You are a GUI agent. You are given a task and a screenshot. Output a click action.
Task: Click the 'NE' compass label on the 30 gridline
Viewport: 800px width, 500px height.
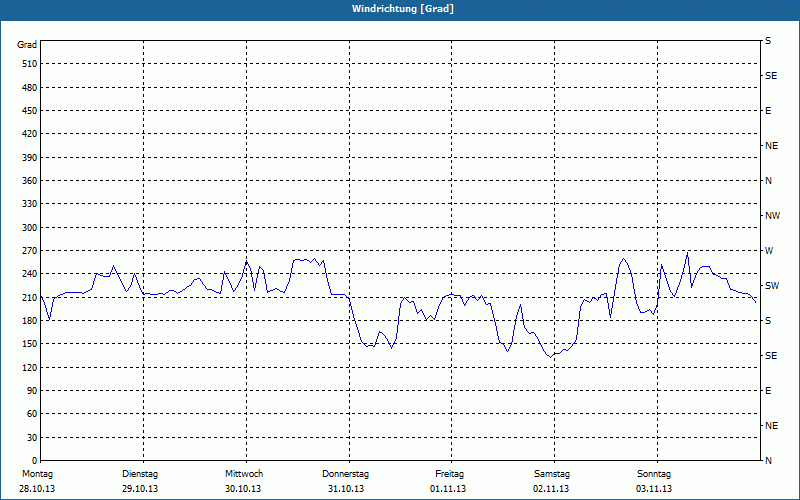[x=771, y=426]
